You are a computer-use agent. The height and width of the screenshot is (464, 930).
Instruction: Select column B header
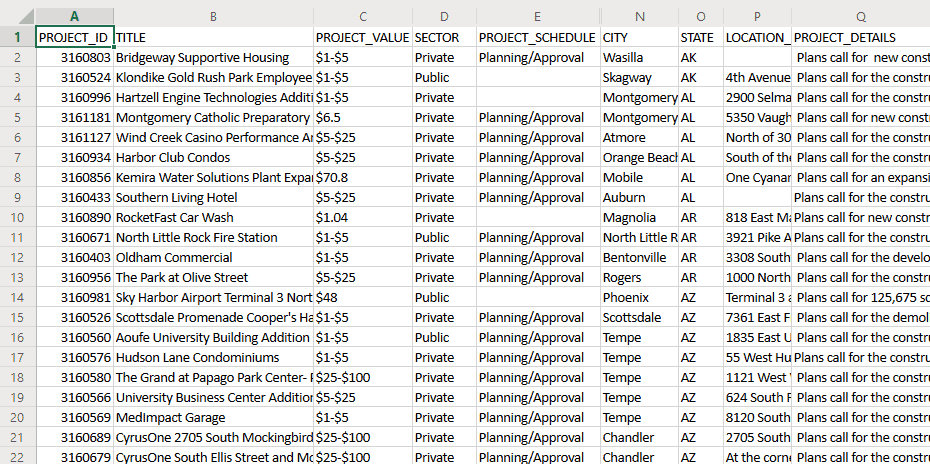click(x=214, y=17)
